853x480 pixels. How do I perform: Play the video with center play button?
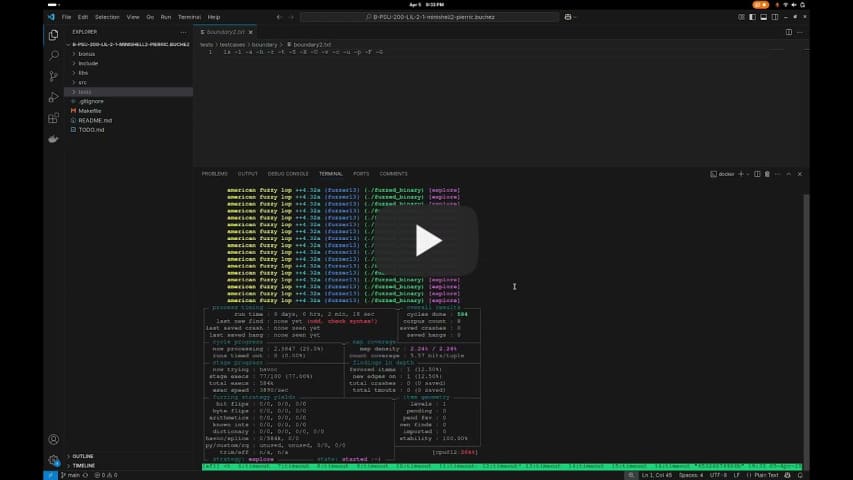pos(426,241)
